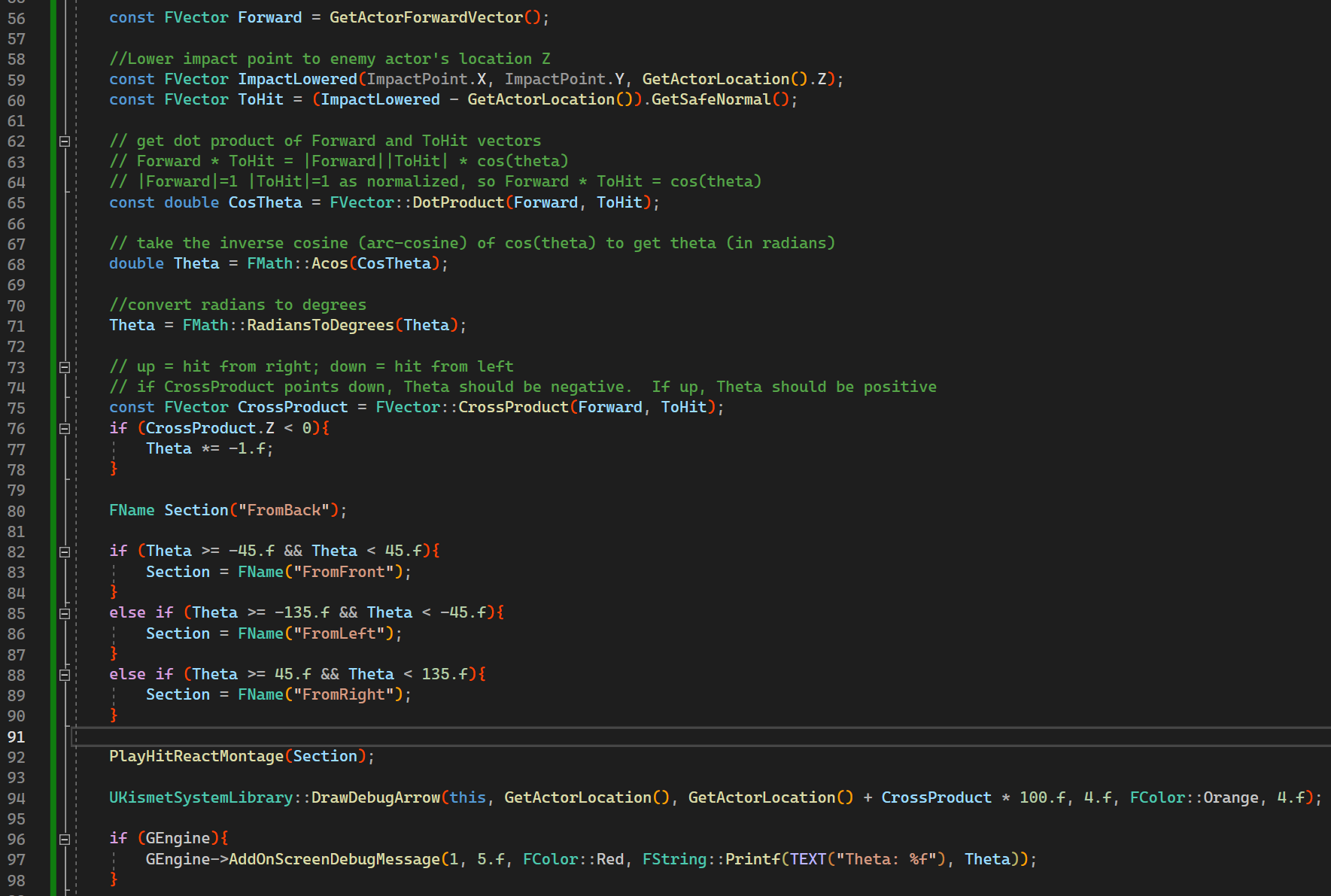Collapse the else-if block at line 85
The height and width of the screenshot is (896, 1331).
coord(65,613)
